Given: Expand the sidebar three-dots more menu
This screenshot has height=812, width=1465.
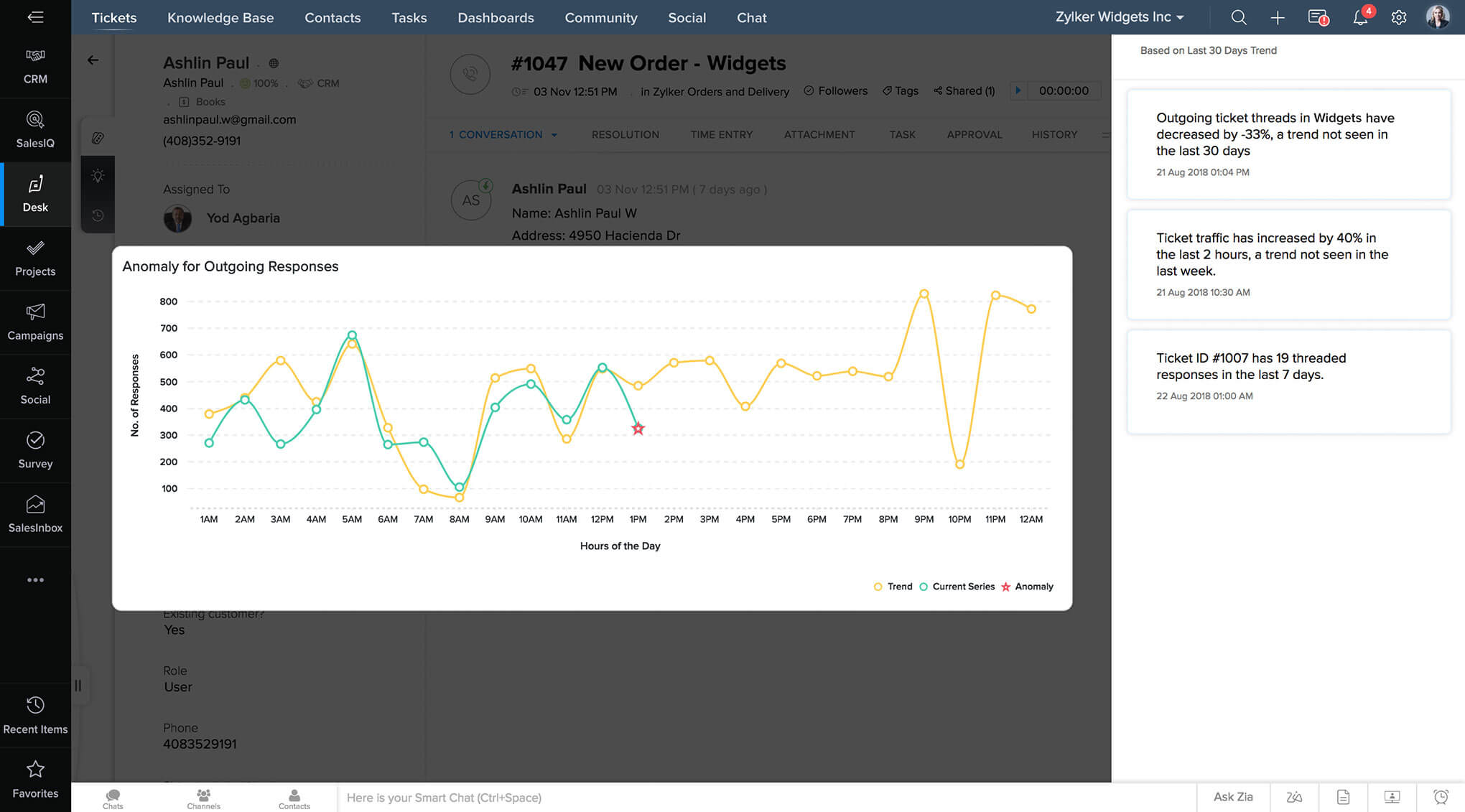Looking at the screenshot, I should coord(35,579).
